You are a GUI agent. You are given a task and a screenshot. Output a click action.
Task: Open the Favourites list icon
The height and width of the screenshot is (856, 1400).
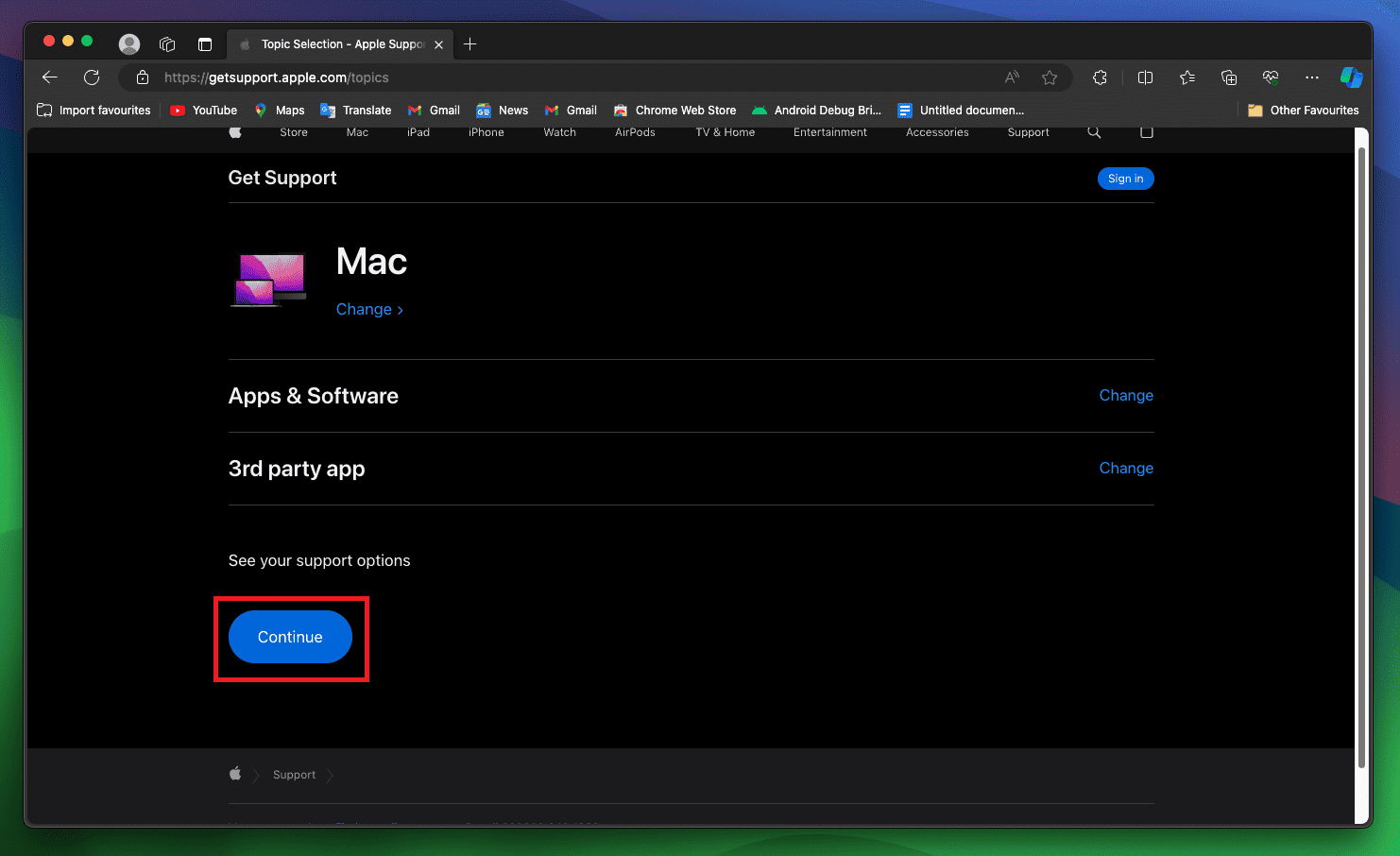pos(1187,77)
